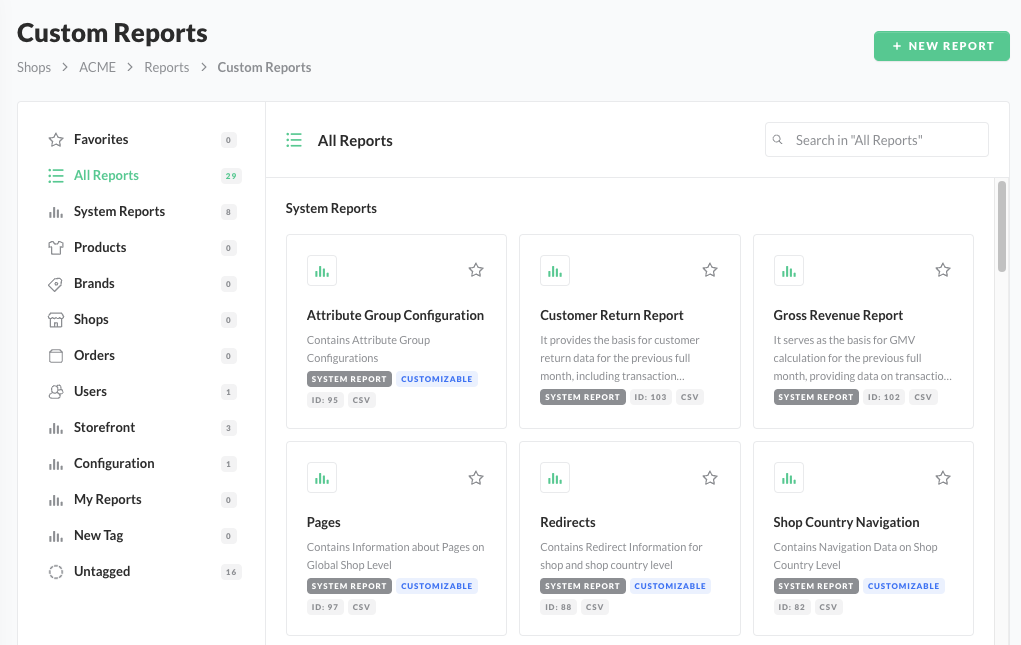Screen dimensions: 1021x645
Task: Click the New Report button
Action: [942, 46]
